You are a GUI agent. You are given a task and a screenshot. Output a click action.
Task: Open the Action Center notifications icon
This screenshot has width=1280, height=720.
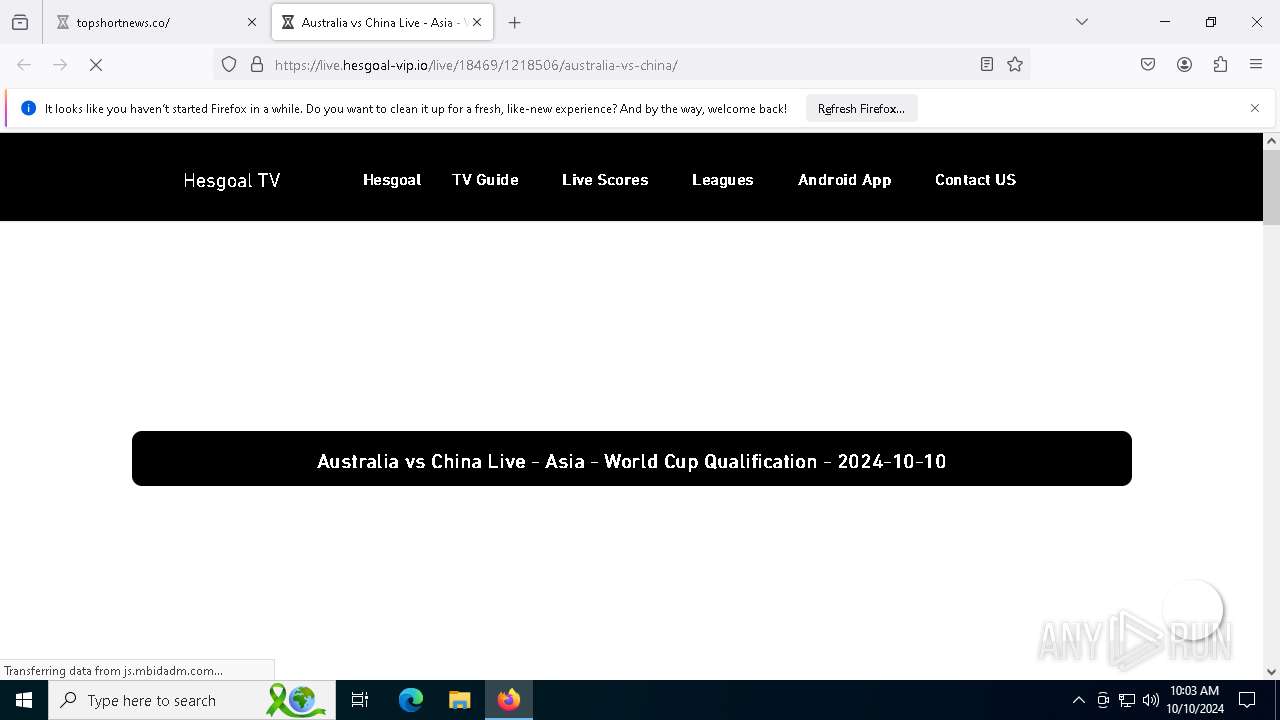coord(1247,700)
